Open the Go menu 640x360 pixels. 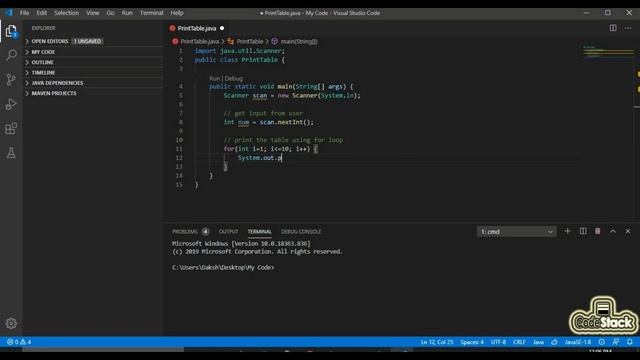coord(111,13)
